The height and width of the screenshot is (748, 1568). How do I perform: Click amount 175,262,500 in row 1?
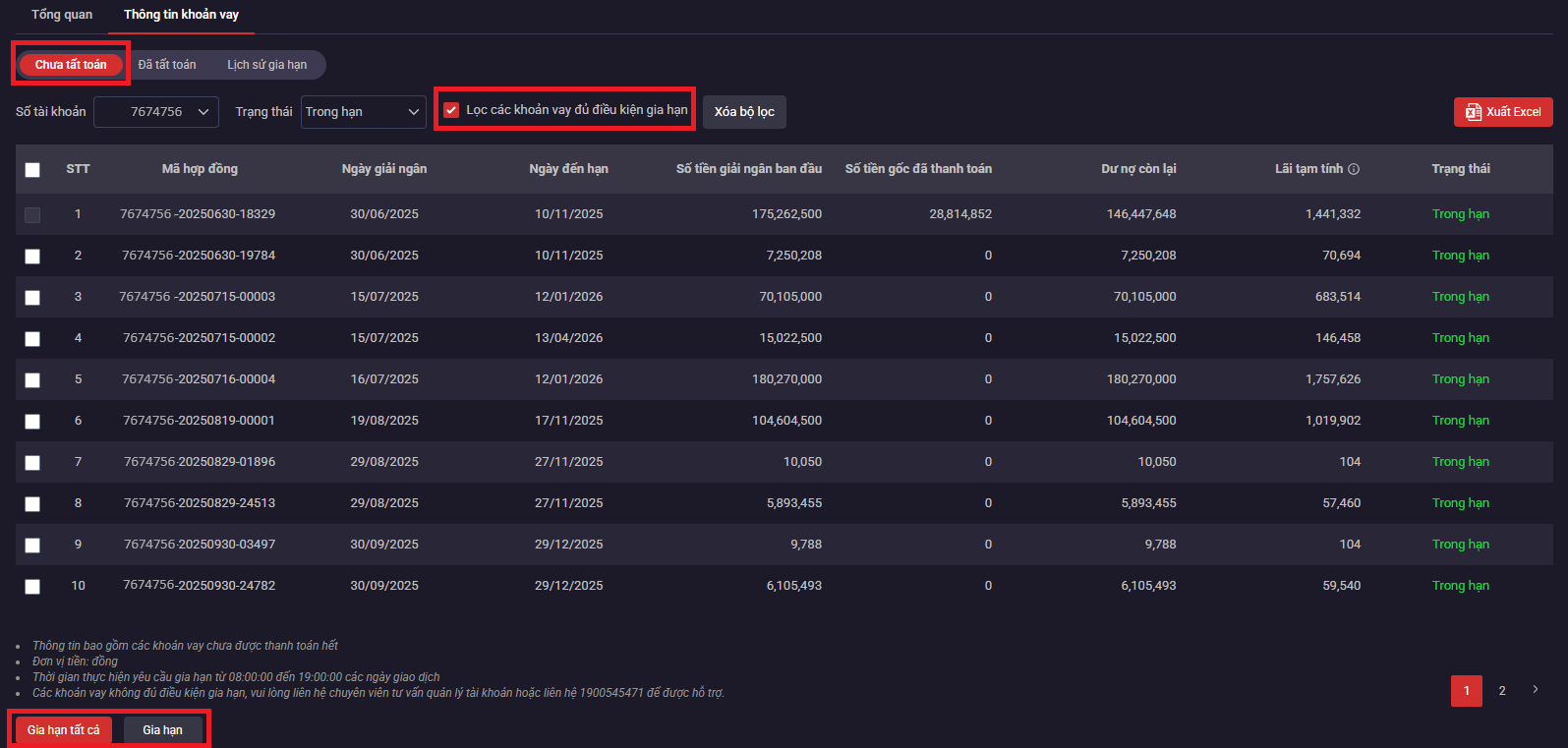pos(787,214)
